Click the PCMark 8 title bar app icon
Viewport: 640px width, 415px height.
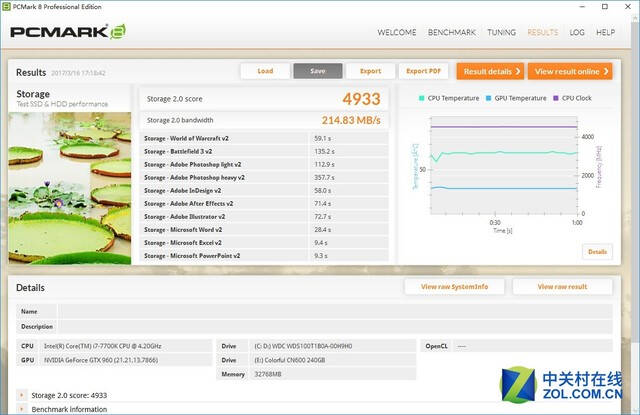(x=8, y=6)
